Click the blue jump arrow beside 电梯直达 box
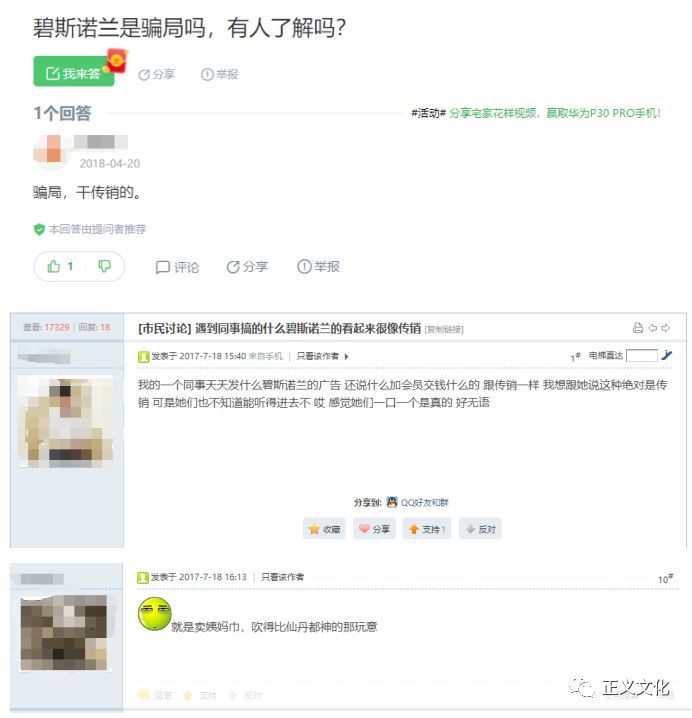This screenshot has height=718, width=692. tap(667, 355)
